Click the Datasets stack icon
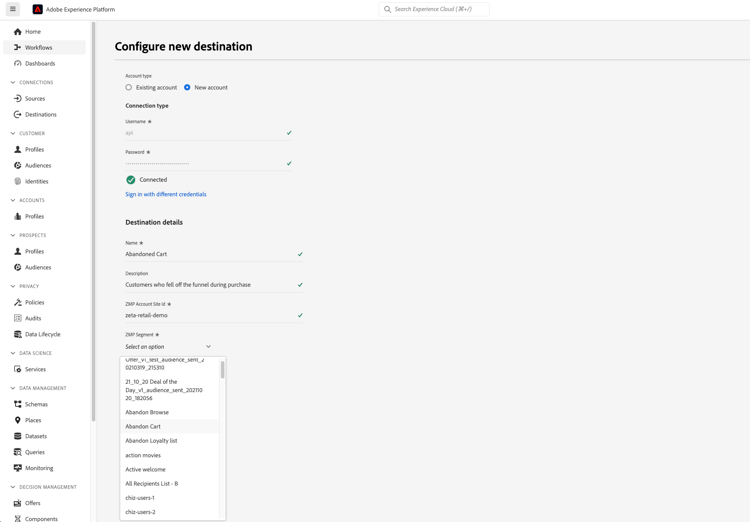 [18, 436]
